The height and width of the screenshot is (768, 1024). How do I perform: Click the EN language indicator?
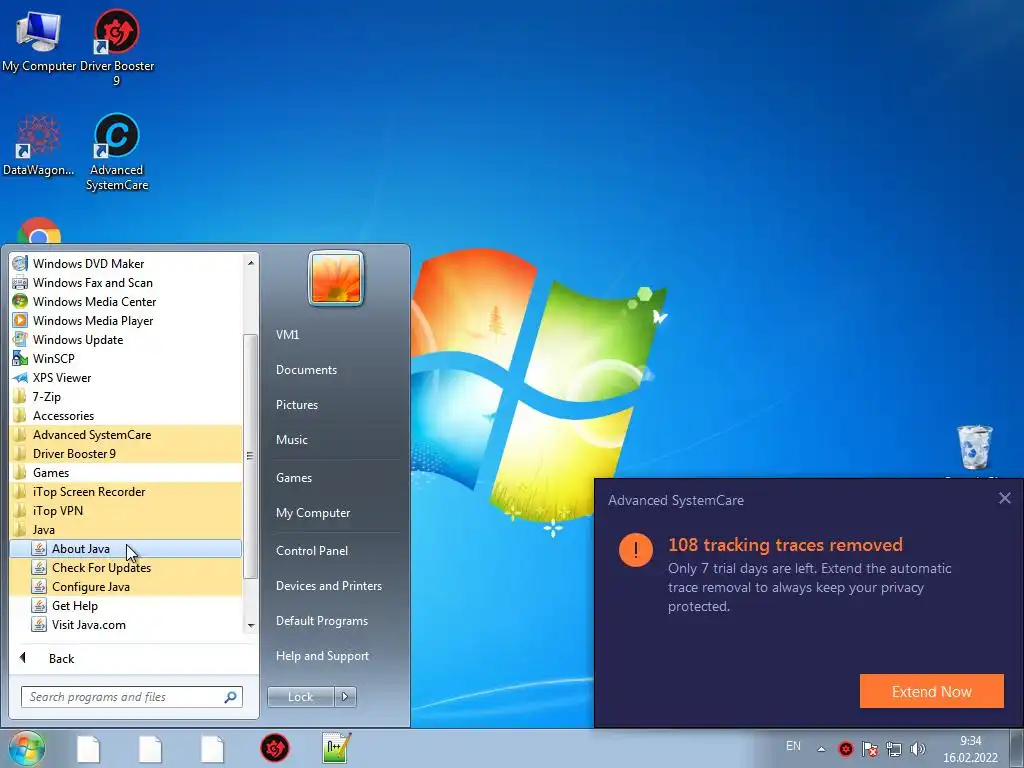[x=793, y=746]
